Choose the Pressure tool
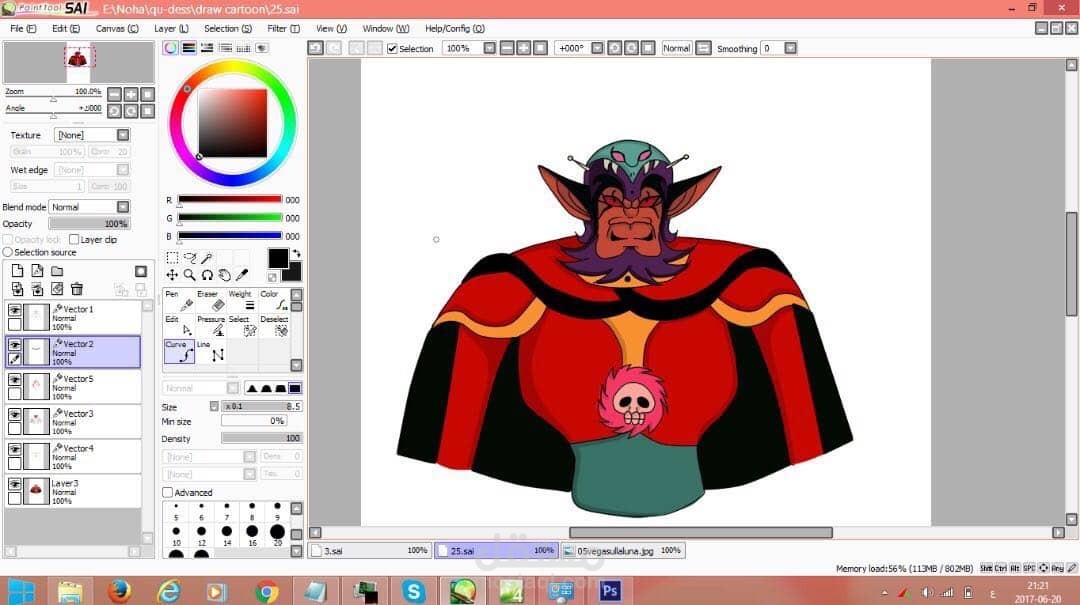The height and width of the screenshot is (605, 1080). point(211,326)
